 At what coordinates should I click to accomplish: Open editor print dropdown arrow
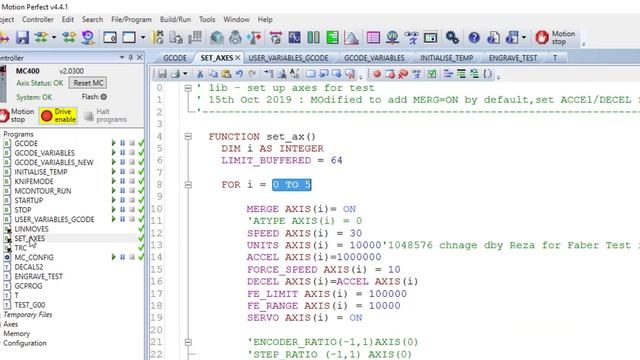(185, 74)
